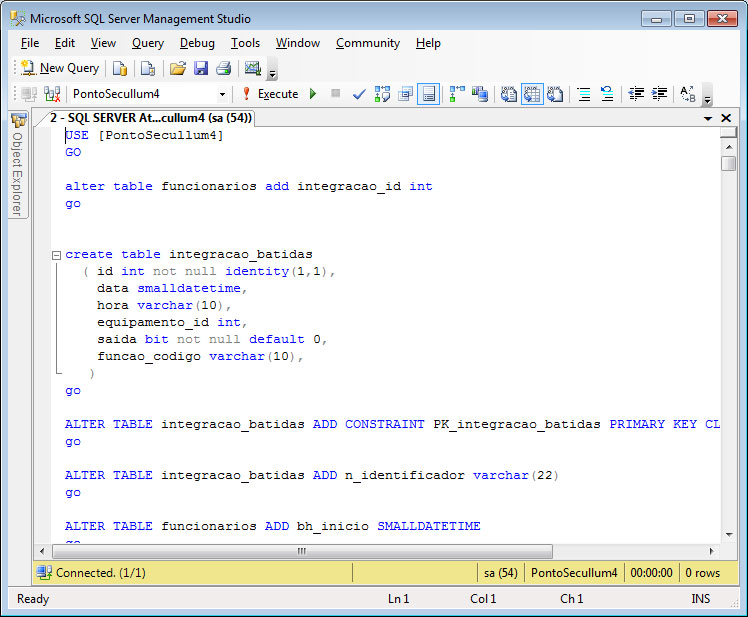The width and height of the screenshot is (748, 617).
Task: Click the Open File folder icon
Action: tap(177, 68)
